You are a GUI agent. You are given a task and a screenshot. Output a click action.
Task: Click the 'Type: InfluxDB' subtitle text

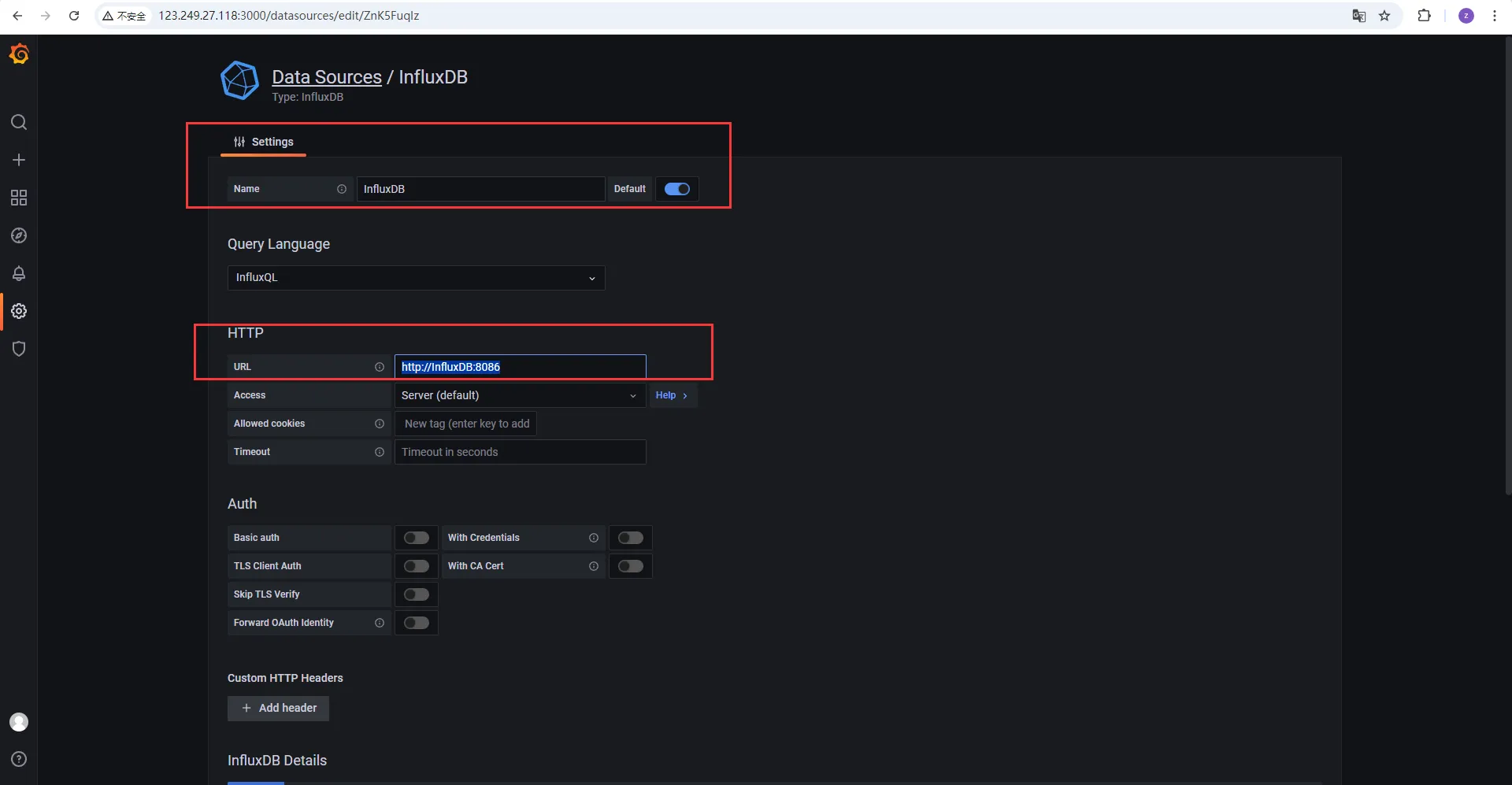click(308, 98)
